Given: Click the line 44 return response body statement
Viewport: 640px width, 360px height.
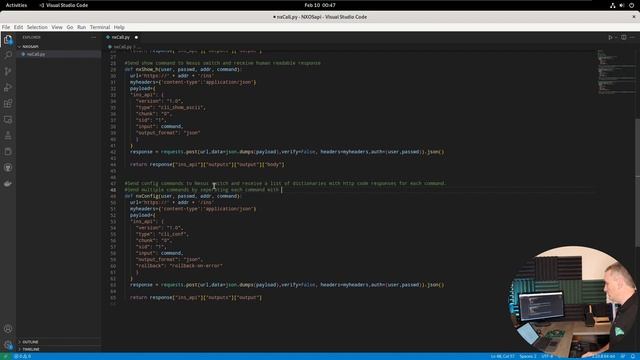Looking at the screenshot, I should point(207,164).
